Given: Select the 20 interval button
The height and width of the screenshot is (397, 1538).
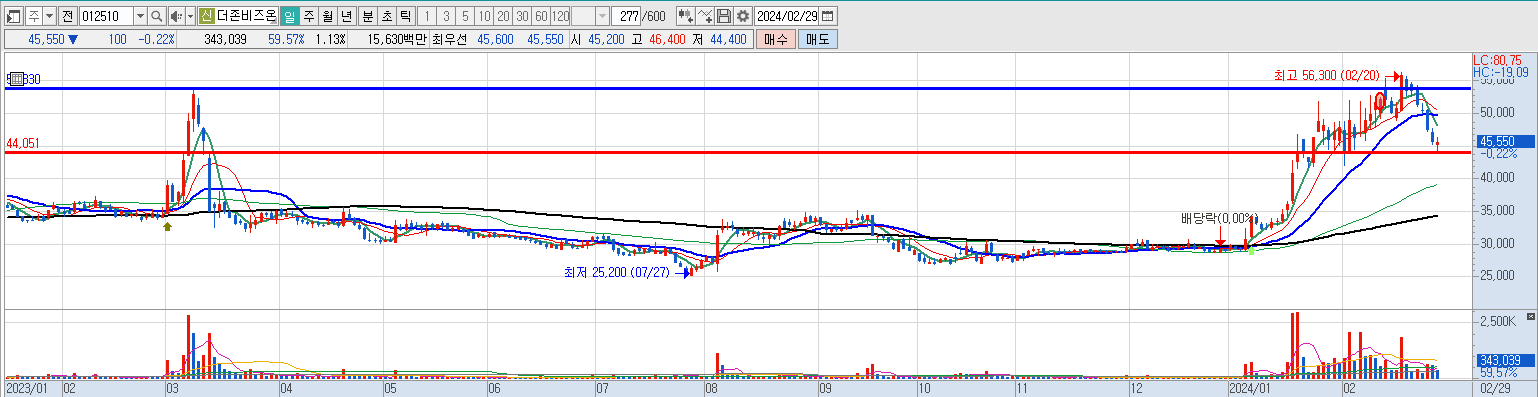Looking at the screenshot, I should tap(502, 16).
